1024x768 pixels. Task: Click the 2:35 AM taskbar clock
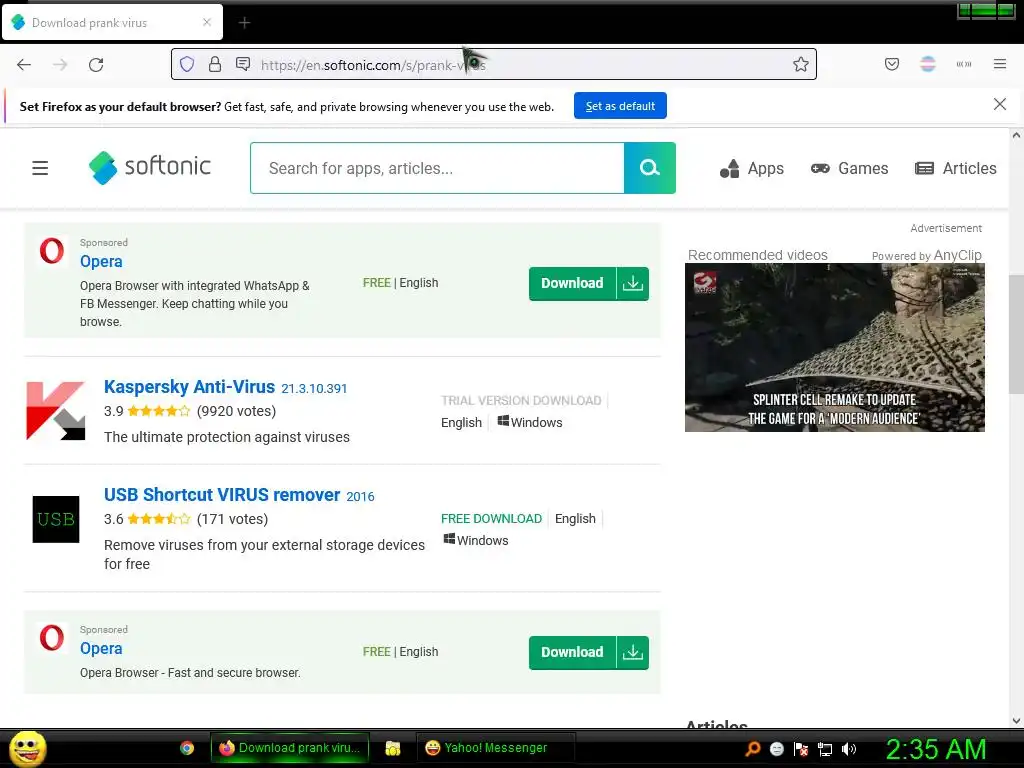(x=935, y=749)
